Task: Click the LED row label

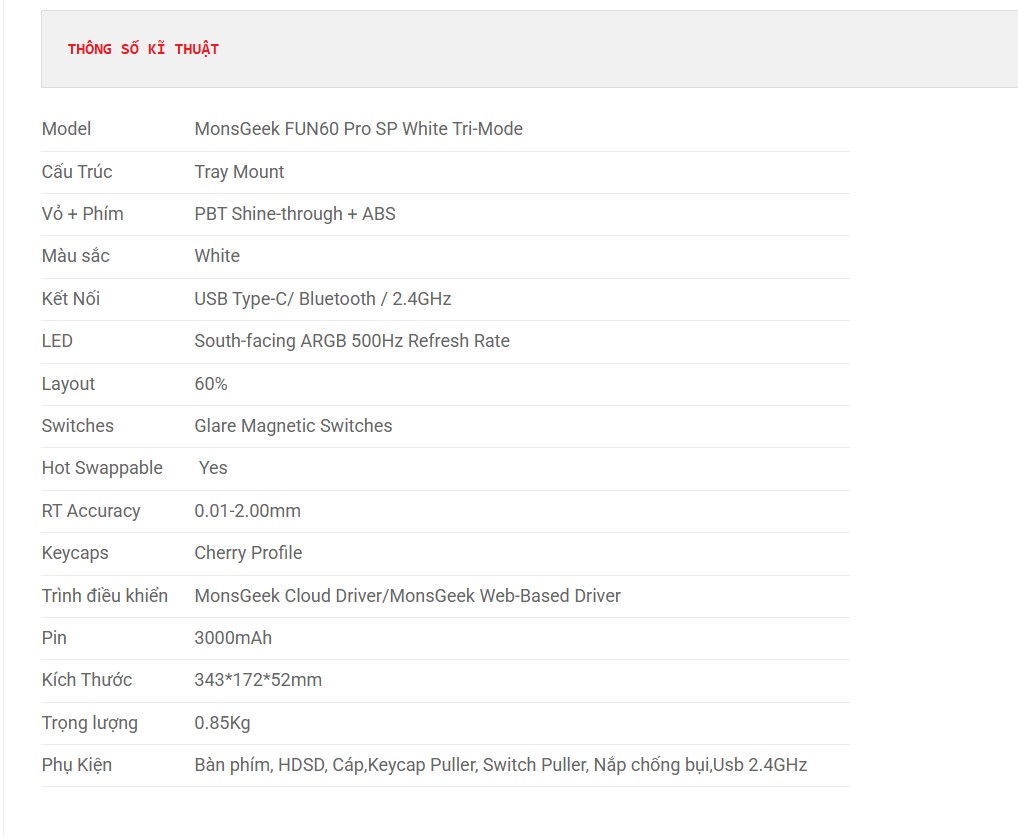Action: click(x=57, y=341)
